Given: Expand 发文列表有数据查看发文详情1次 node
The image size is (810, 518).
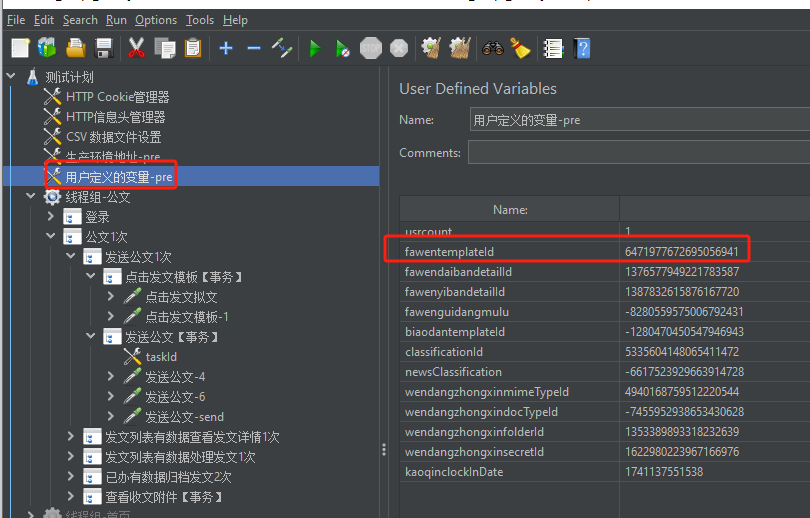Looking at the screenshot, I should coord(71,436).
